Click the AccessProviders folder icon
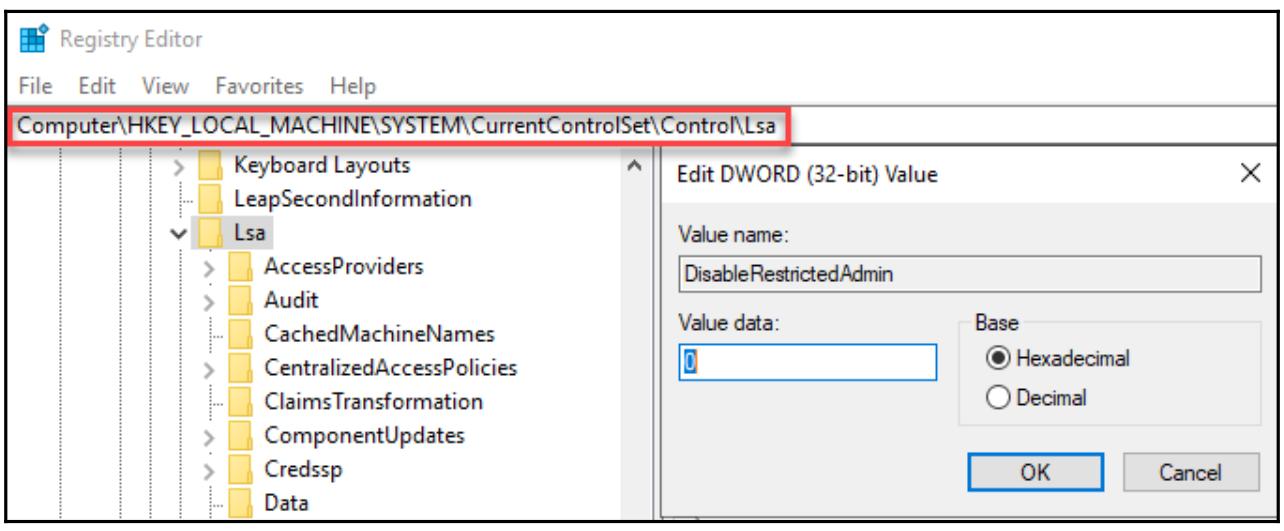This screenshot has width=1284, height=531. (241, 267)
